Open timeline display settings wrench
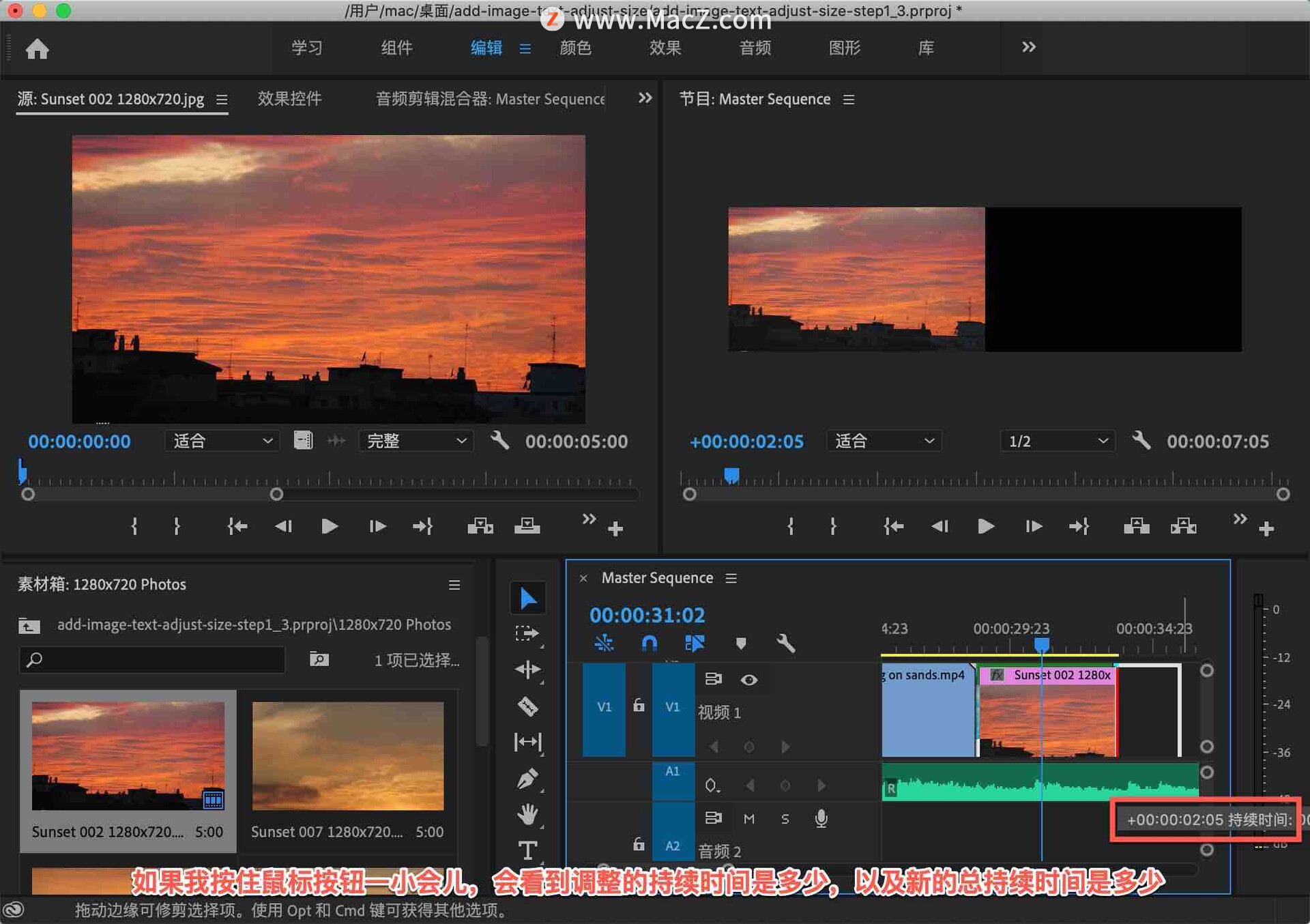 [x=786, y=643]
